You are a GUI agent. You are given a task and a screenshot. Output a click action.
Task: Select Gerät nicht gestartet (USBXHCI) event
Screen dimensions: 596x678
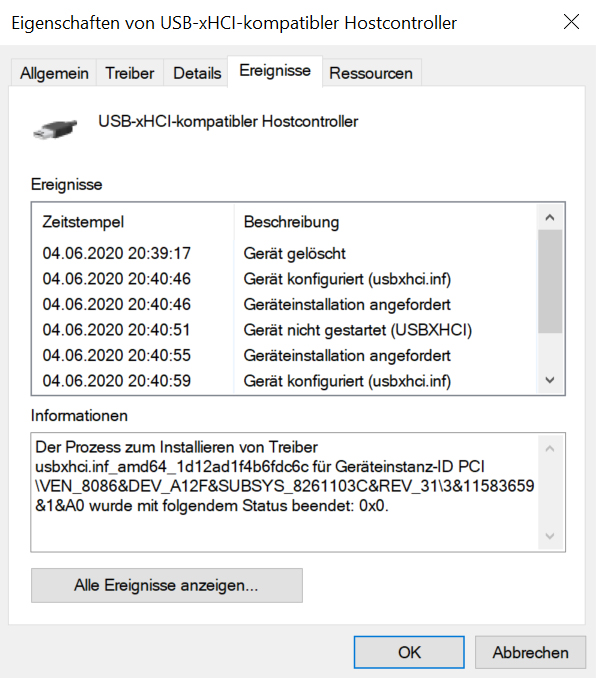pos(284,330)
